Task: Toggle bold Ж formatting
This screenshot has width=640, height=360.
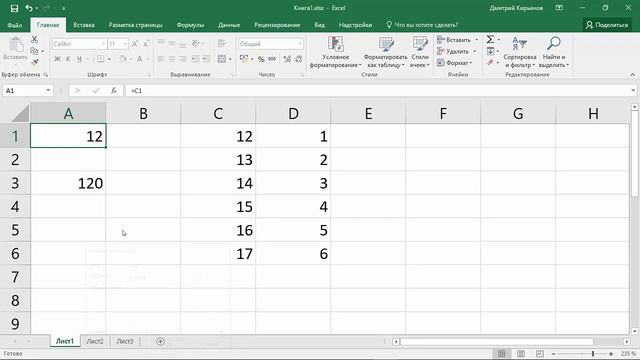Action: click(57, 59)
